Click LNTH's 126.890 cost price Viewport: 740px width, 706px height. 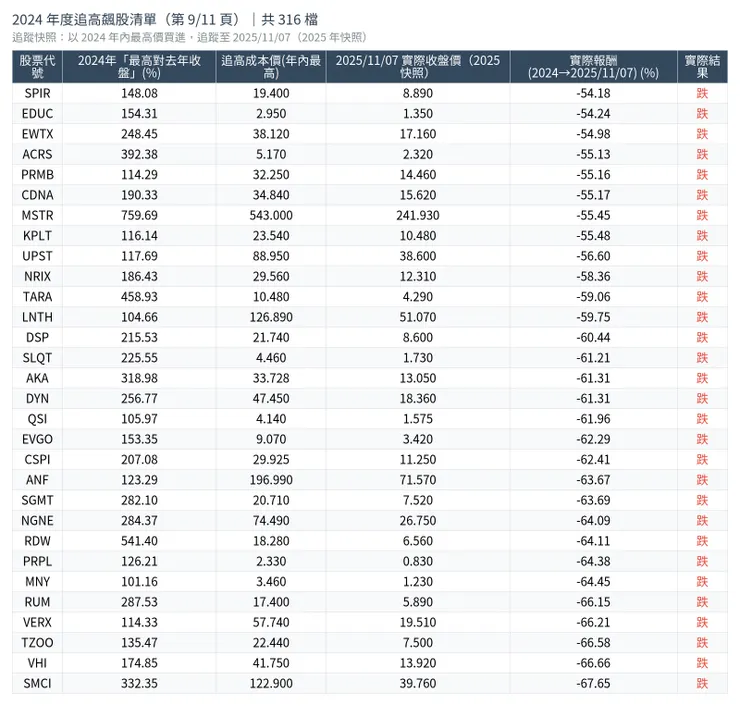coord(271,317)
